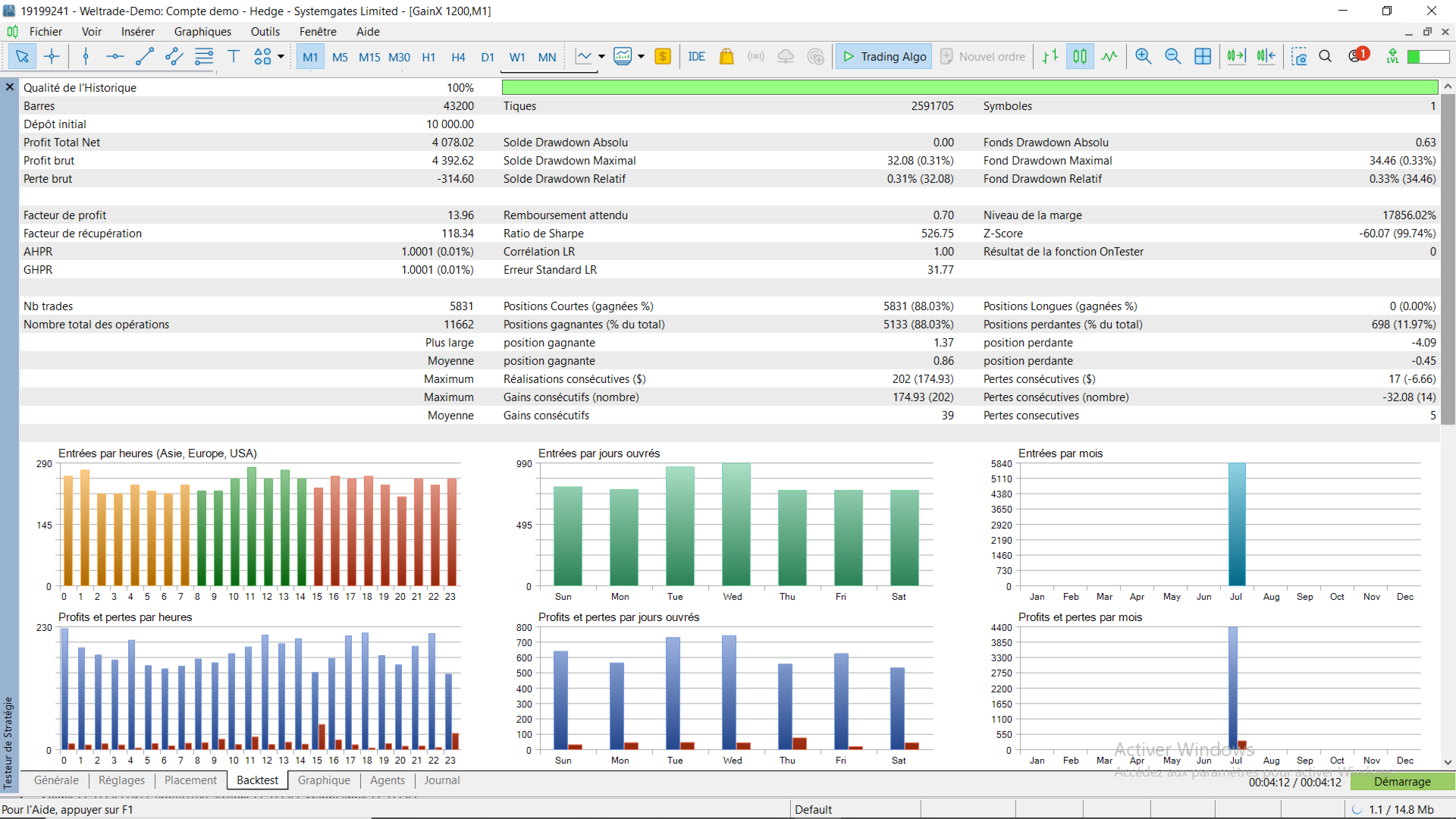Click the Démarrage button
1456x819 pixels.
point(1402,782)
